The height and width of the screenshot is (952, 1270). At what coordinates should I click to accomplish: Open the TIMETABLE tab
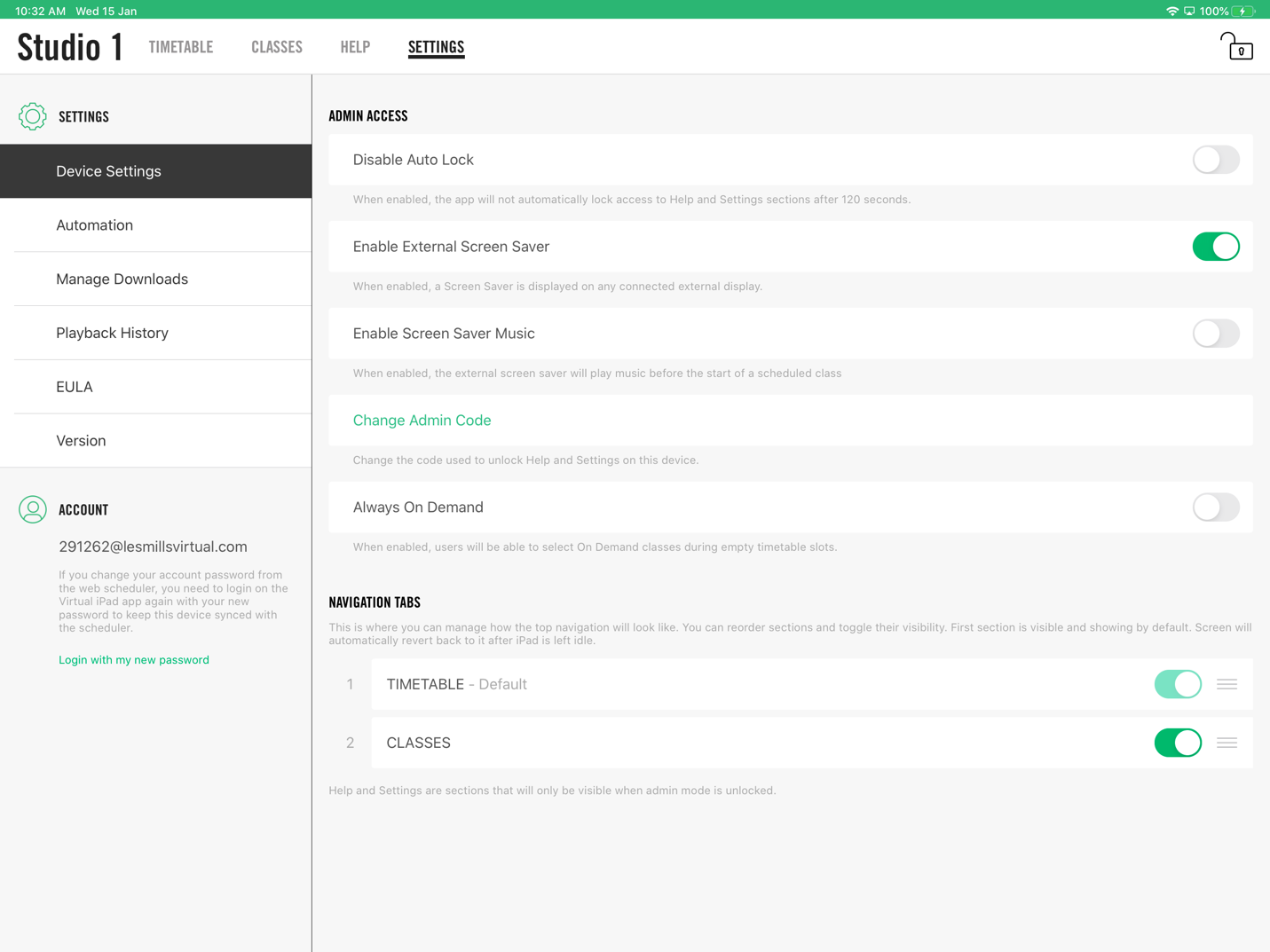(x=181, y=47)
